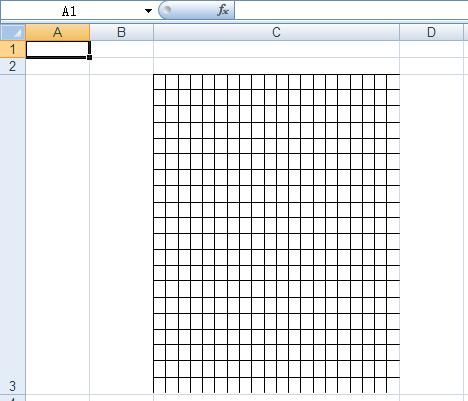Click cell D2
The width and height of the screenshot is (468, 401).
click(x=431, y=66)
